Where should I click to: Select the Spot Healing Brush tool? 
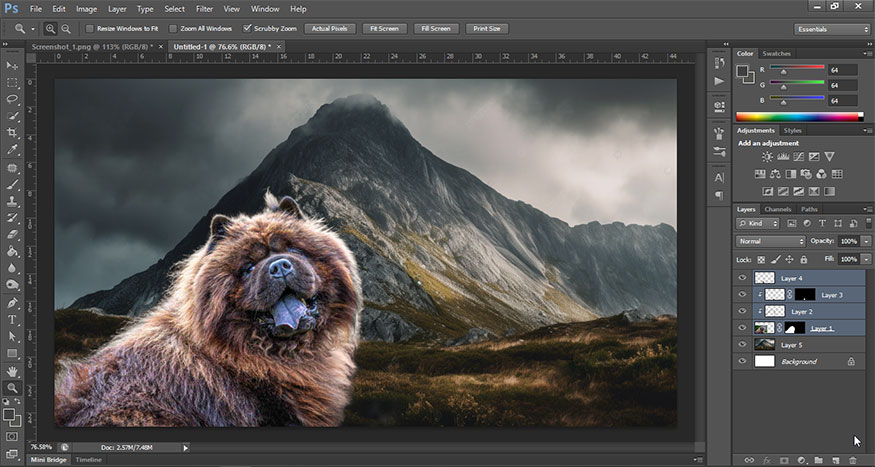coord(12,168)
